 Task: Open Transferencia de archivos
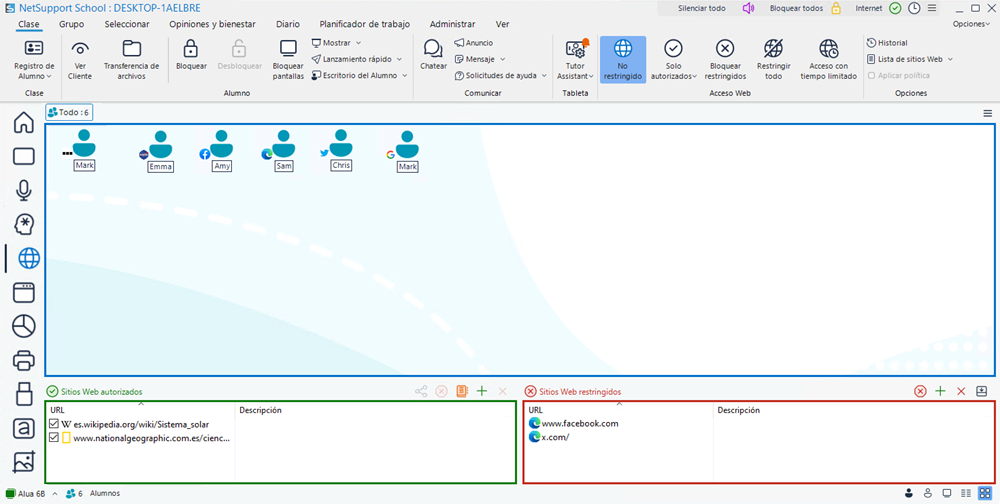point(131,59)
